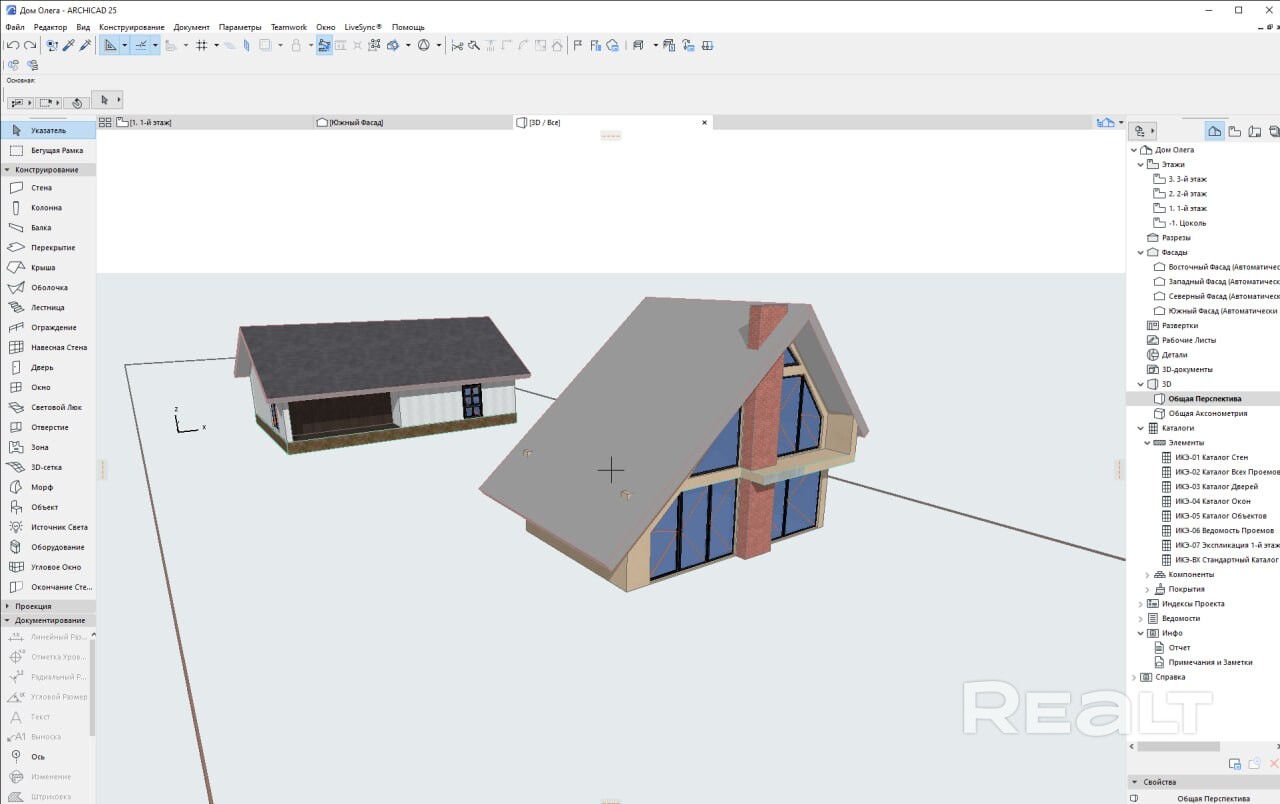Collapse the Каталоги folder
This screenshot has width=1280, height=804.
pyautogui.click(x=1141, y=428)
